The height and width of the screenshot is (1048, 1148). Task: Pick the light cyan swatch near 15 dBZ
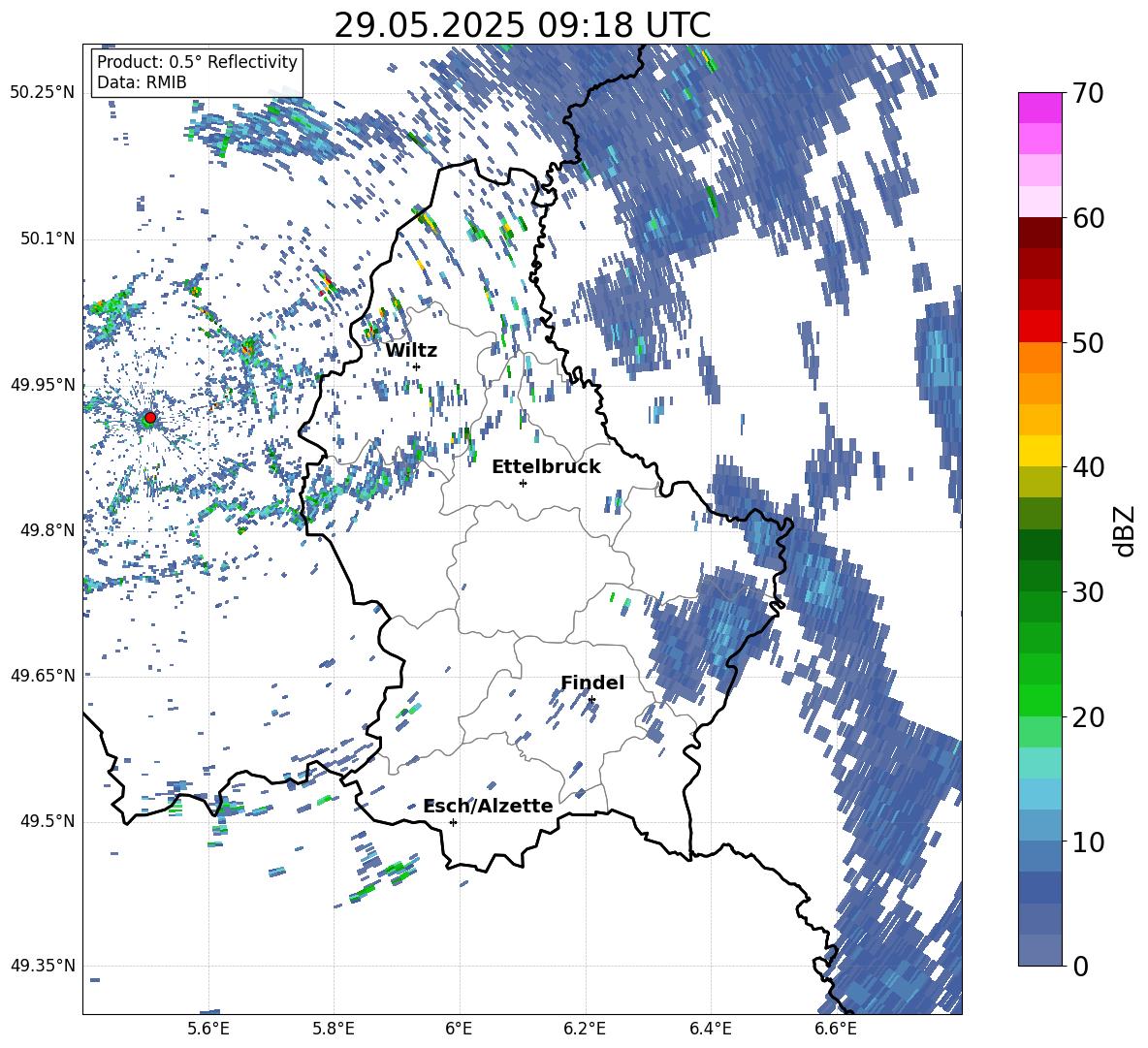coord(1039,763)
